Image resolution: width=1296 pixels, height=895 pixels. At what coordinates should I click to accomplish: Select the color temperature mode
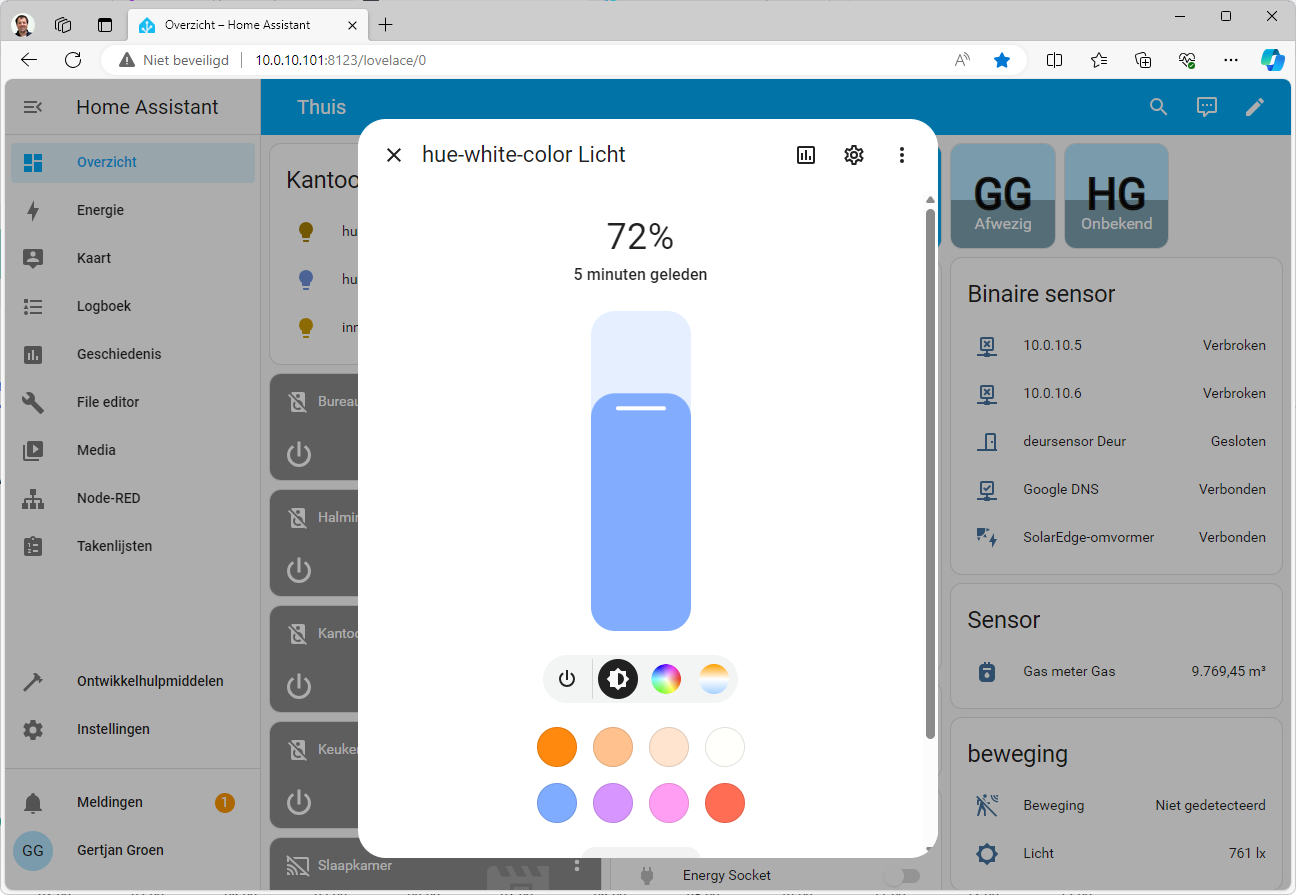[x=713, y=679]
